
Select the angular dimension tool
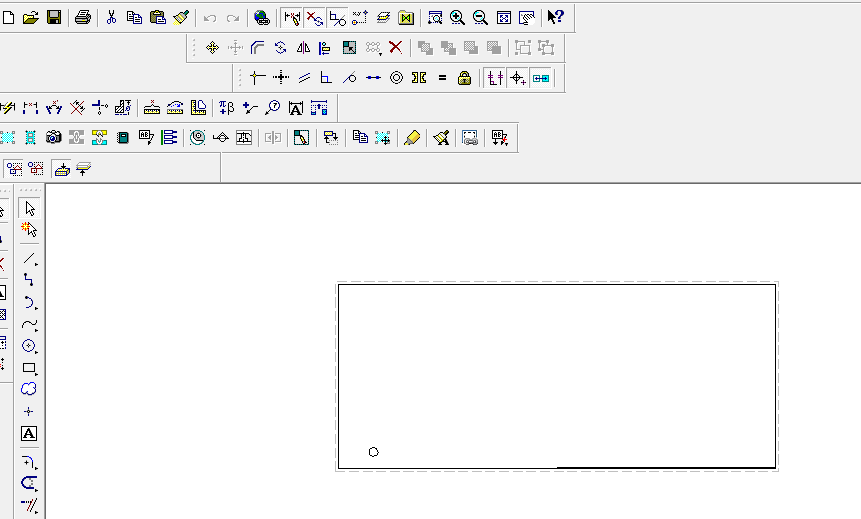point(54,108)
